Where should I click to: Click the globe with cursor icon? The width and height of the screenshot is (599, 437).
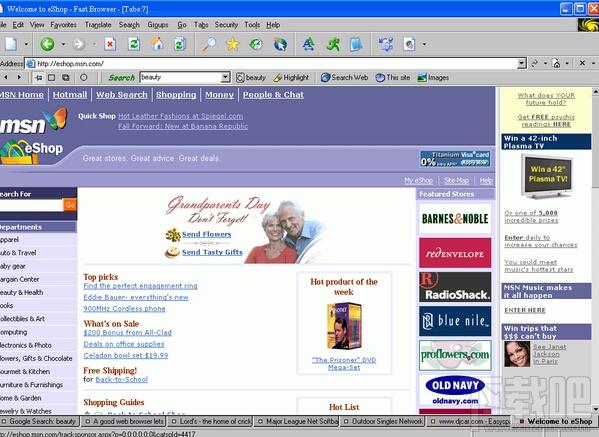pyautogui.click(x=280, y=44)
